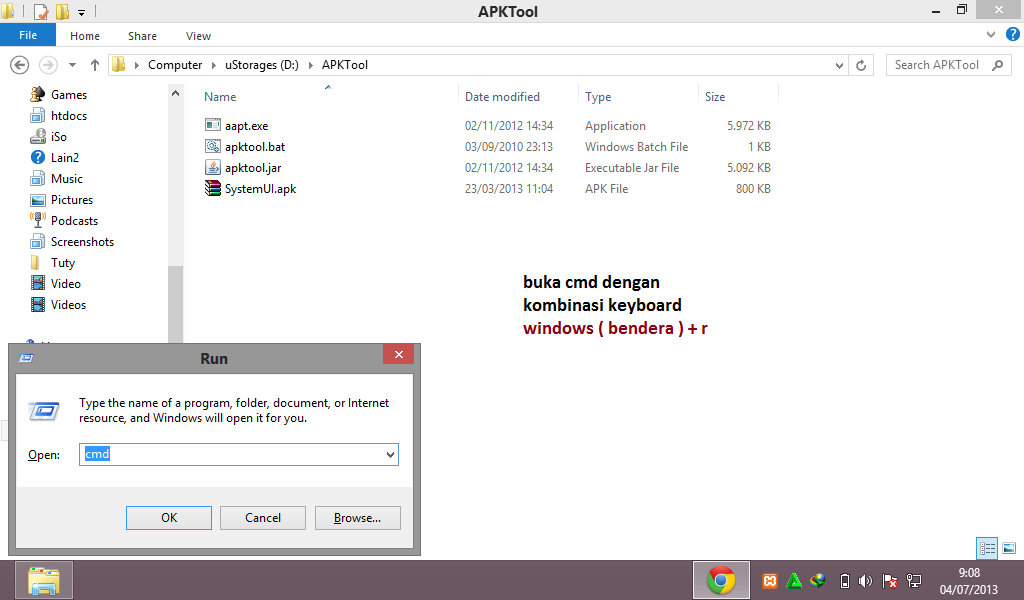Open Action Center flag tray icon

(889, 580)
